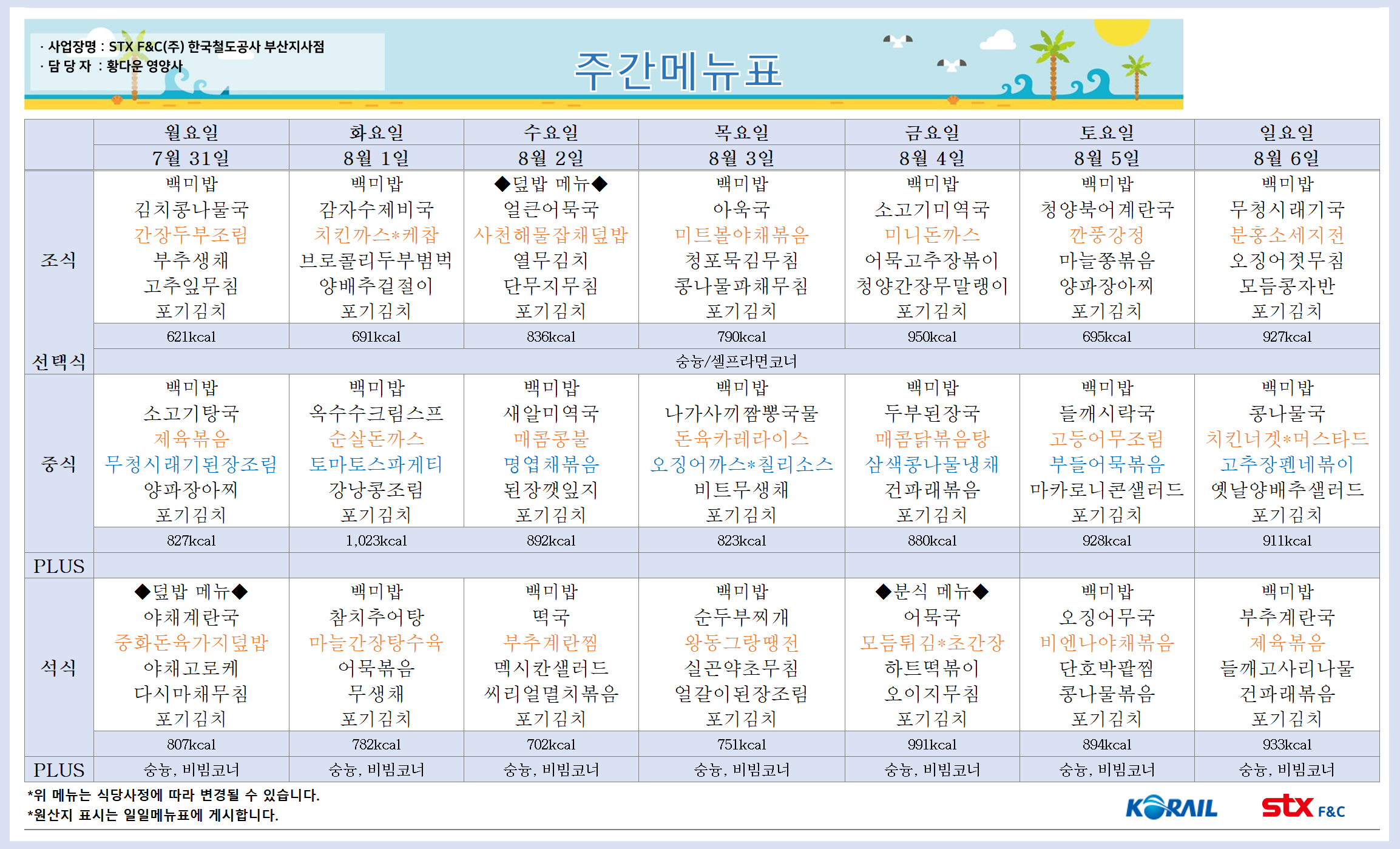Click the KORAIL logo
1400x849 pixels.
[x=1171, y=808]
